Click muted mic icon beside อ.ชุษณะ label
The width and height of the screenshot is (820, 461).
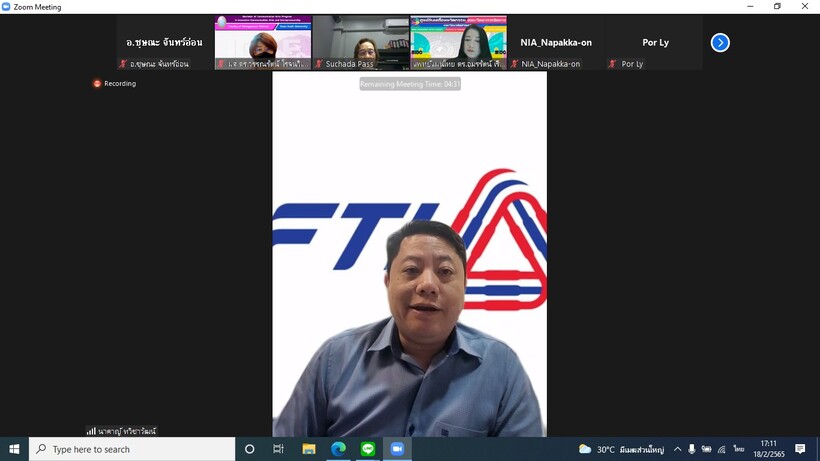[x=123, y=64]
